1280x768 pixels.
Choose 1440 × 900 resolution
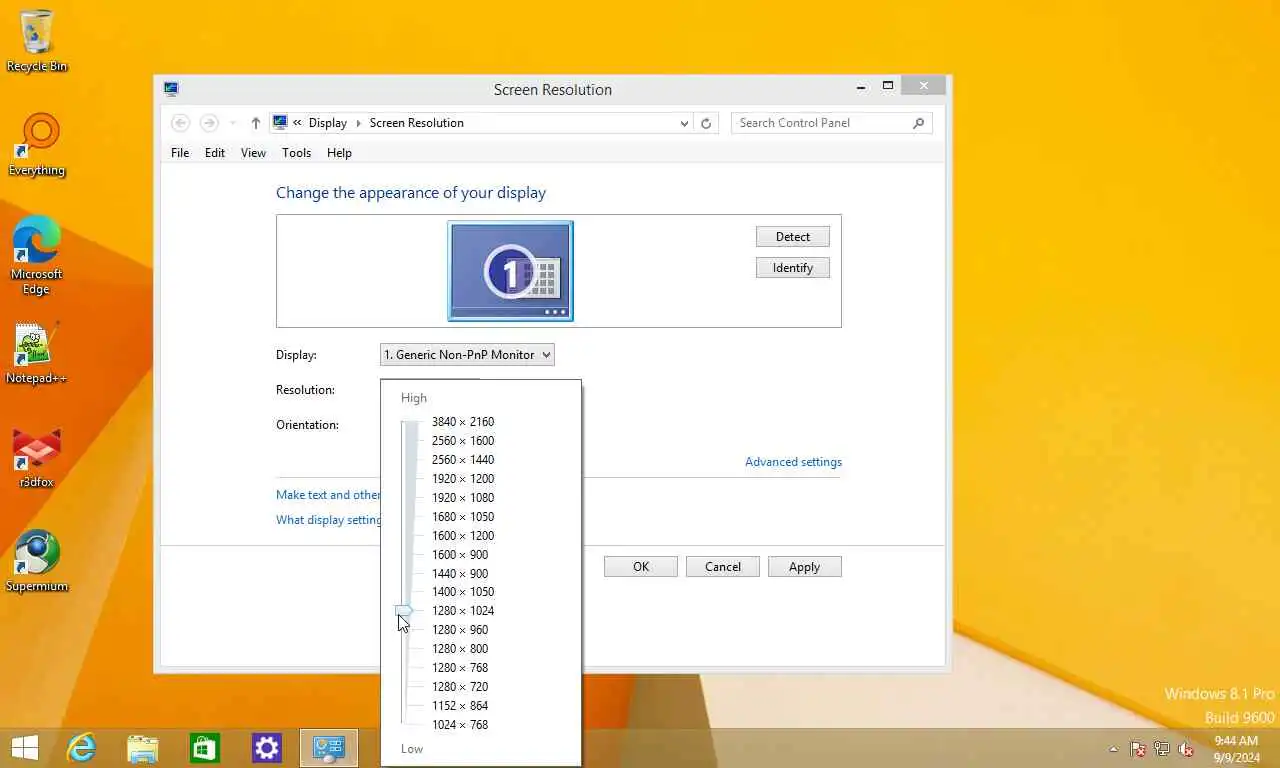pos(460,574)
